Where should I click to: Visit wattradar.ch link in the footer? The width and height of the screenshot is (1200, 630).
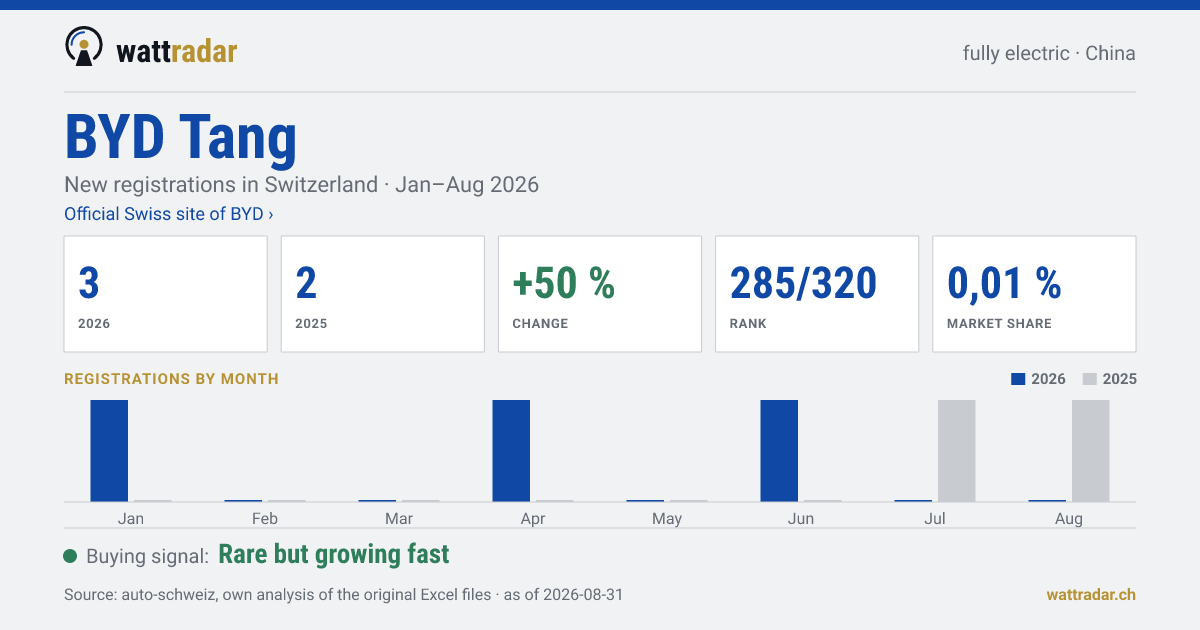(x=1091, y=594)
